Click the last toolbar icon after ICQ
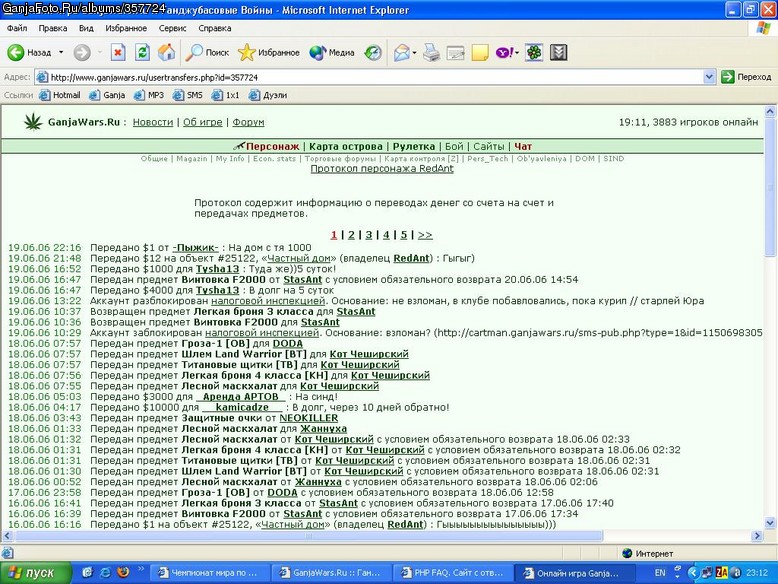 558,53
